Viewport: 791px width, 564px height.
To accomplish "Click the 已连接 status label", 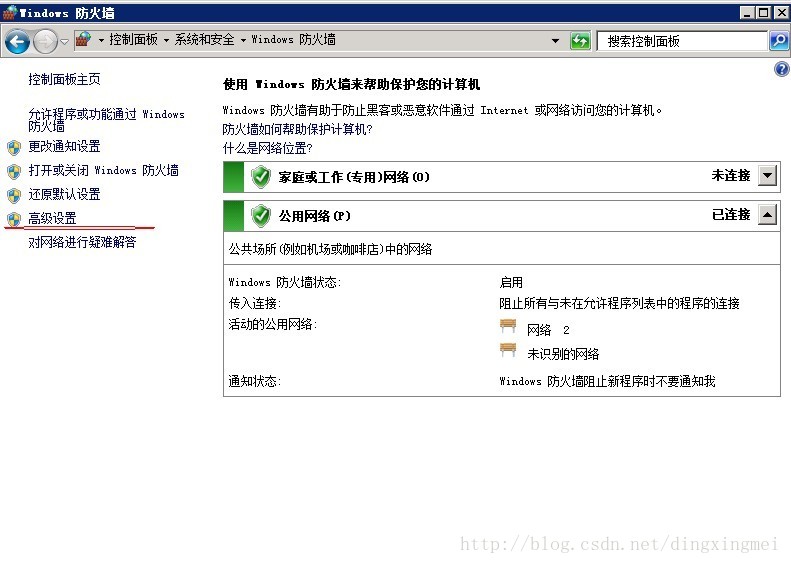I will (731, 215).
